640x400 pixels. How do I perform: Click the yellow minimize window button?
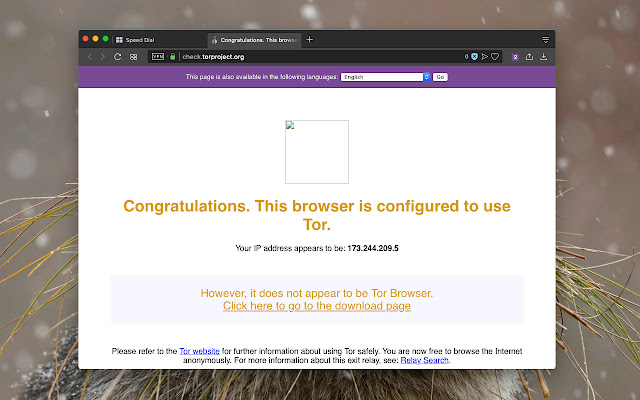(96, 39)
